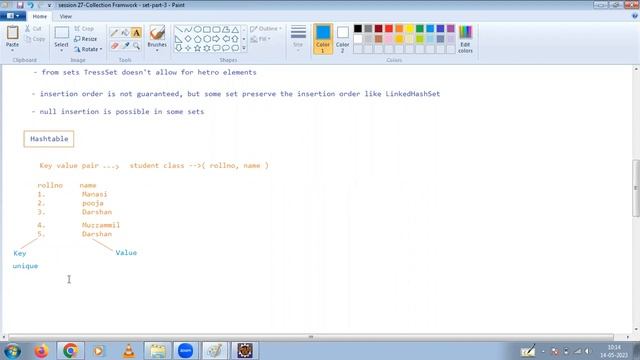Open Zoom from the taskbar
The height and width of the screenshot is (360, 640).
pos(186,351)
